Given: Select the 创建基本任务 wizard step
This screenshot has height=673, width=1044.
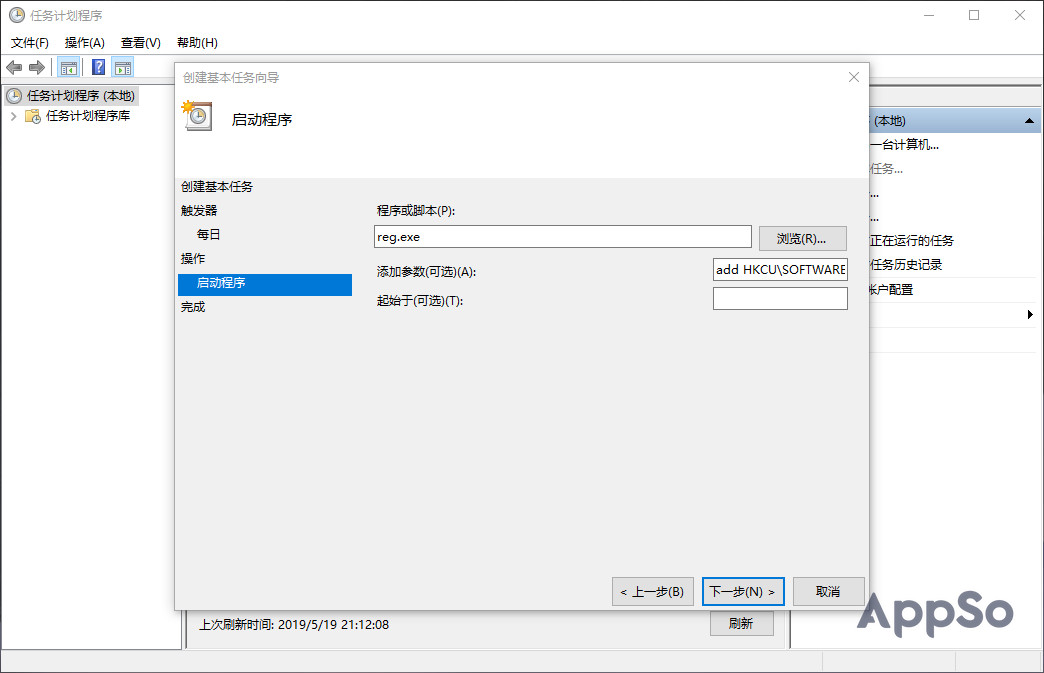Looking at the screenshot, I should tap(217, 187).
